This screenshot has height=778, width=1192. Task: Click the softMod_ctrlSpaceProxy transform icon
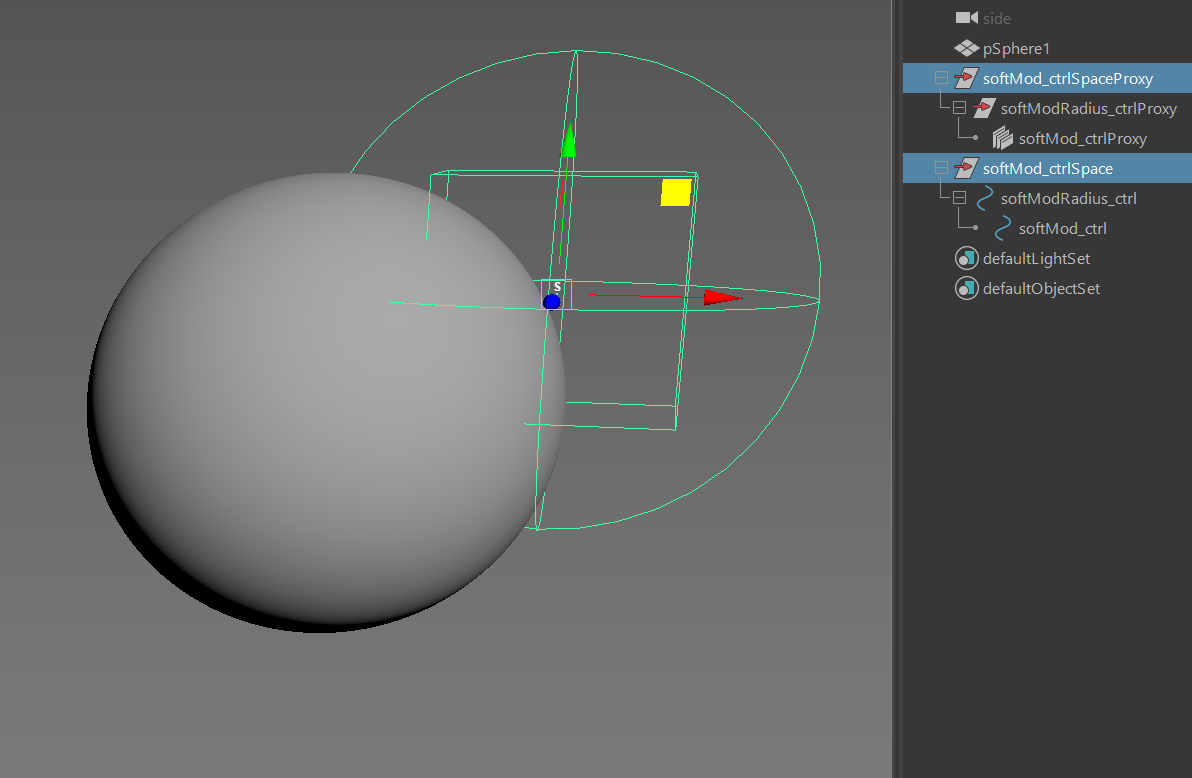pyautogui.click(x=966, y=78)
